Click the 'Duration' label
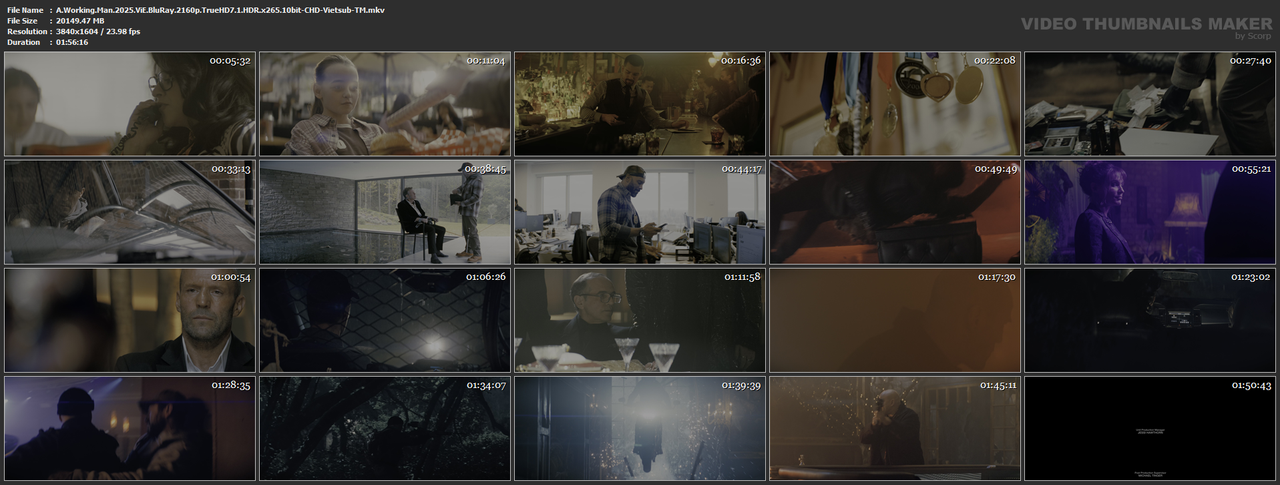This screenshot has height=485, width=1280. tap(23, 42)
